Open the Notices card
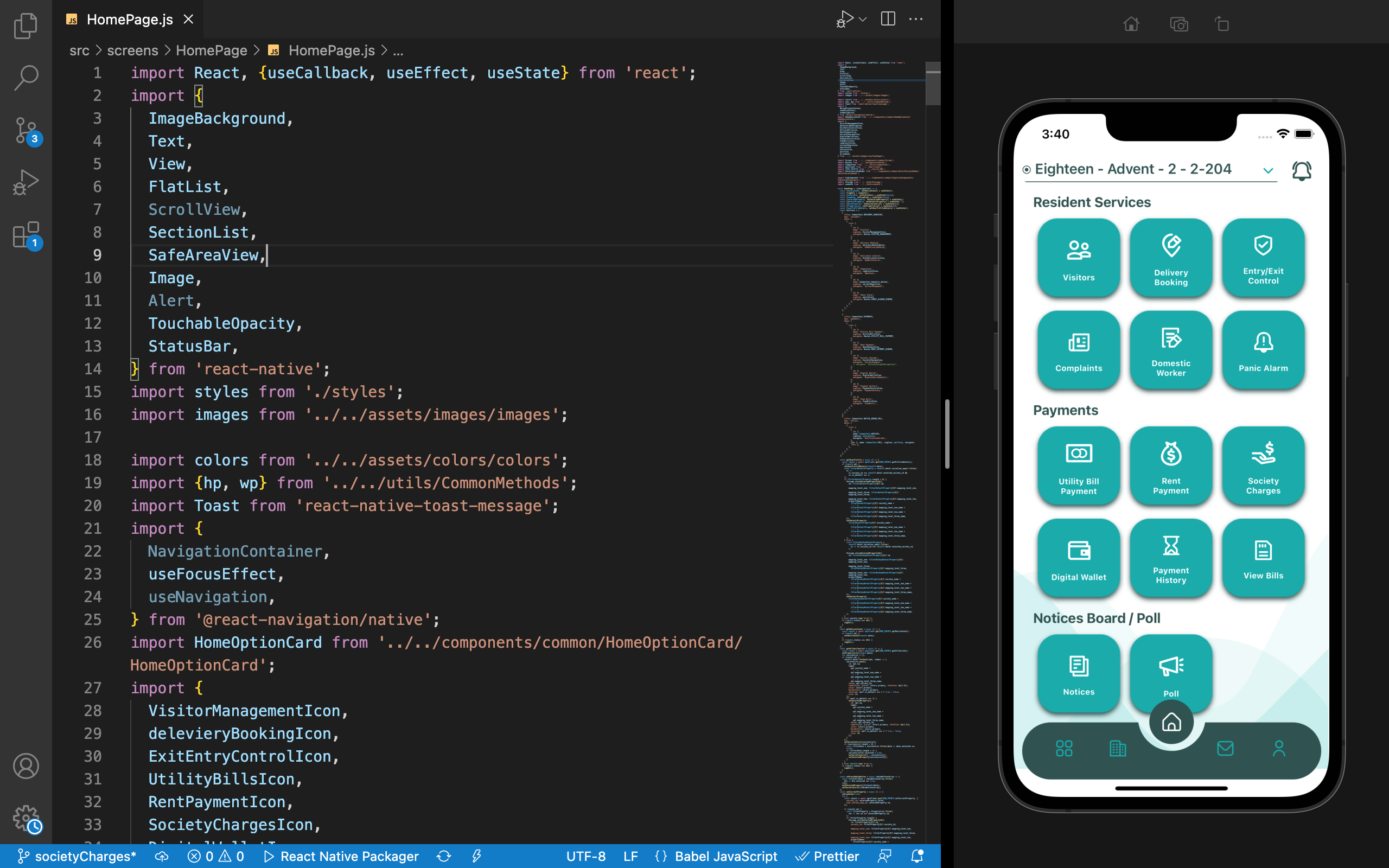The image size is (1389, 868). click(1079, 673)
